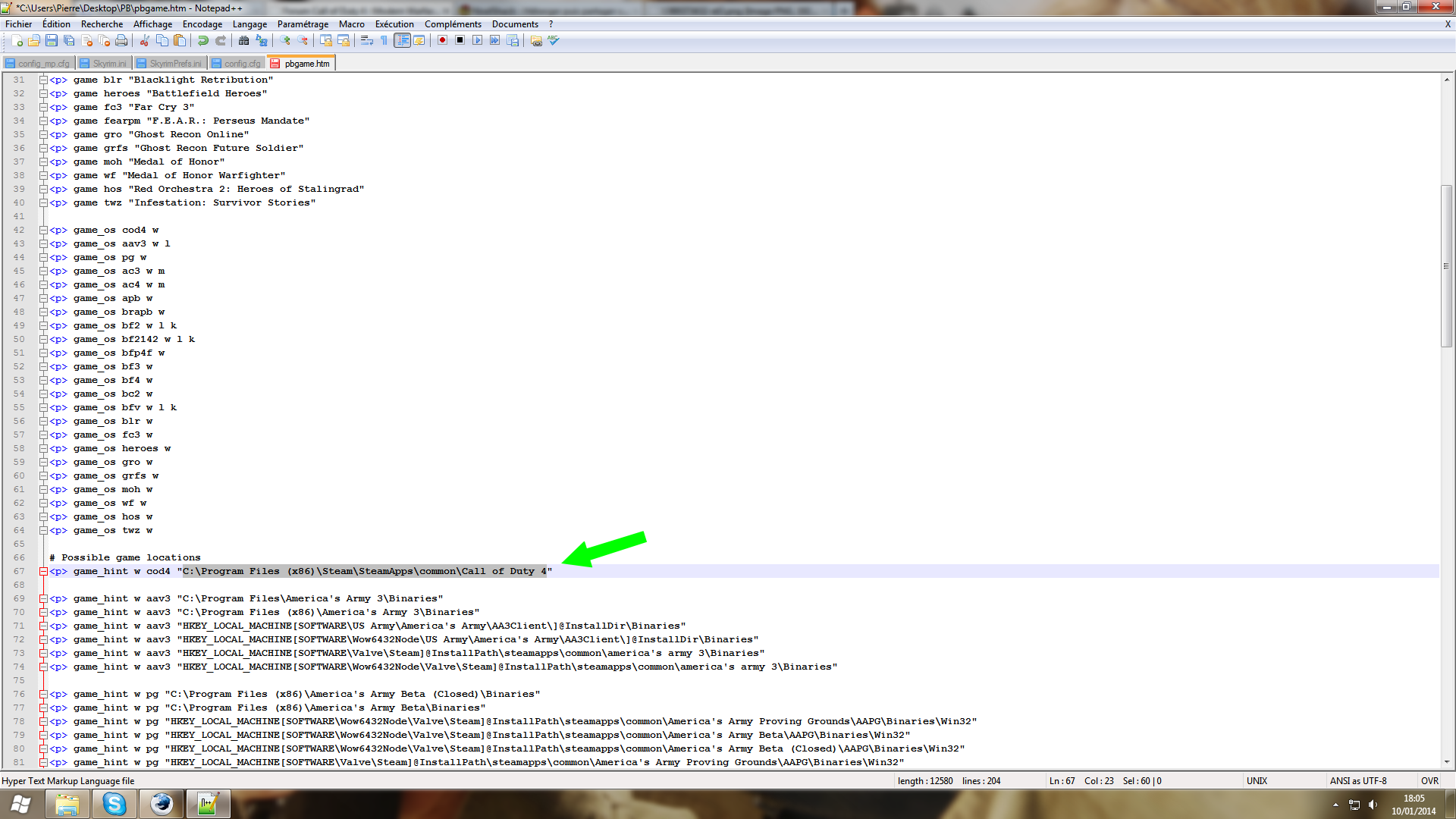
Task: Collapse the fold marker on line 40
Action: coord(43,202)
